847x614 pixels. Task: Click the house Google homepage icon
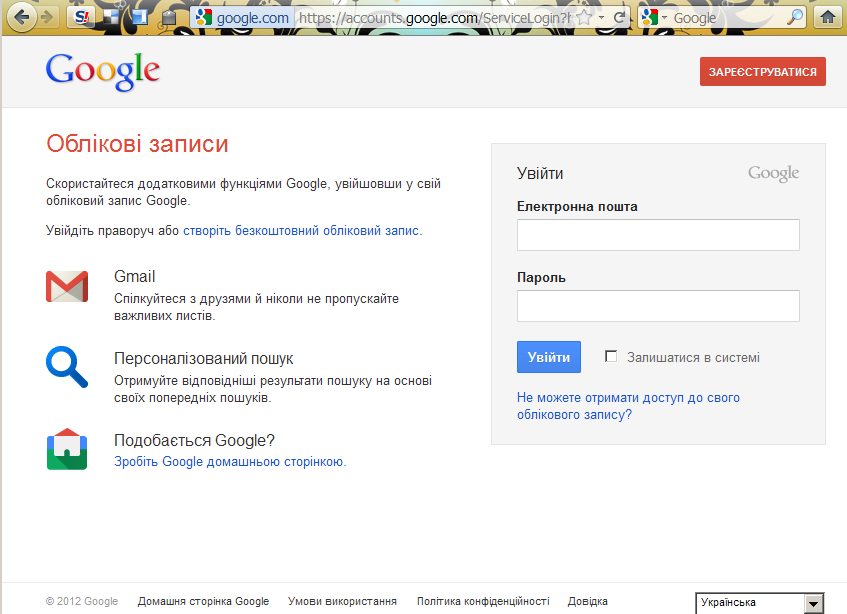pyautogui.click(x=67, y=449)
